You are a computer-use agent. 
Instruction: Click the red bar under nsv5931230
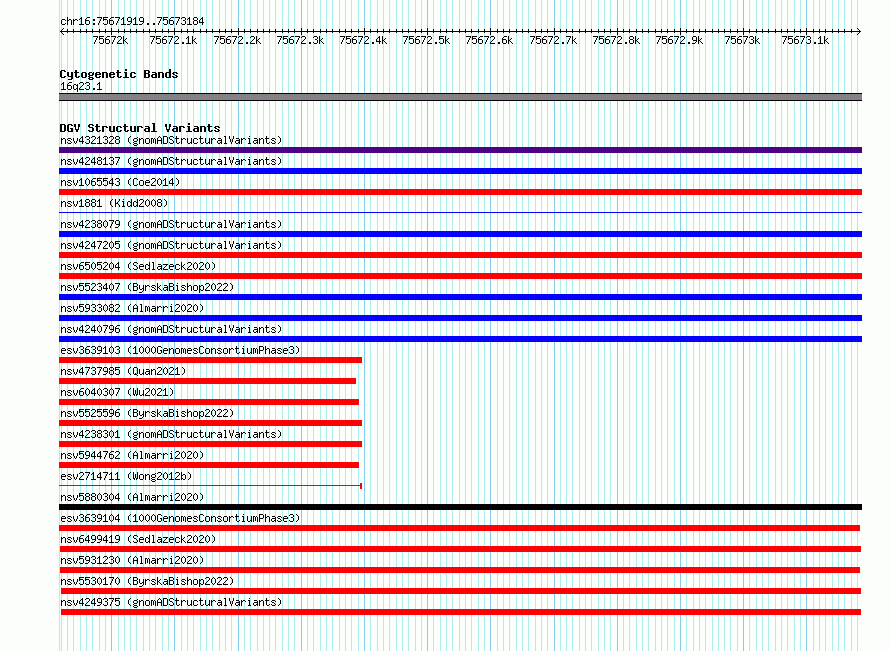click(459, 570)
